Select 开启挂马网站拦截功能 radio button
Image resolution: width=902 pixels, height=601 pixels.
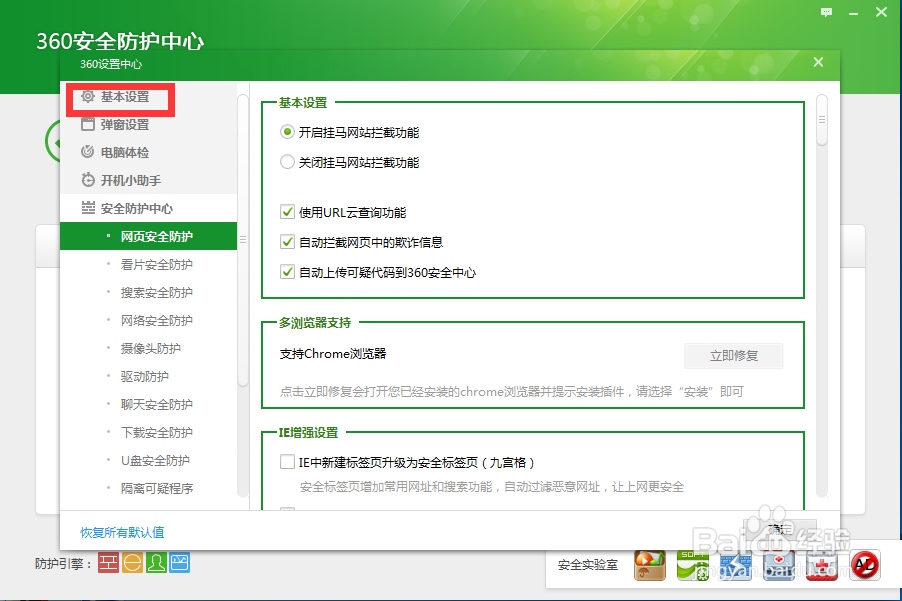(287, 132)
